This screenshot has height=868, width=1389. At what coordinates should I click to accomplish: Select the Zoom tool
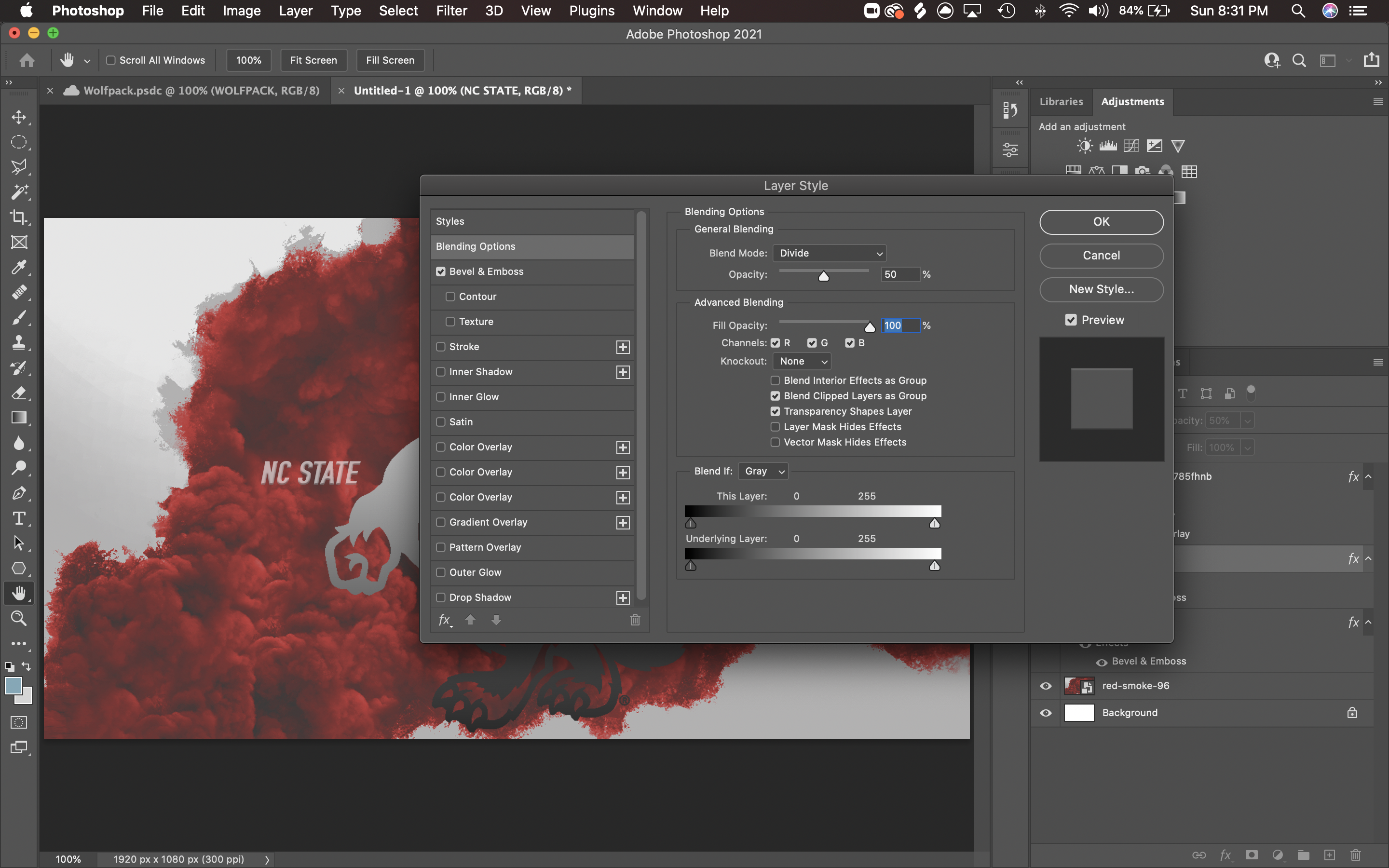(19, 618)
